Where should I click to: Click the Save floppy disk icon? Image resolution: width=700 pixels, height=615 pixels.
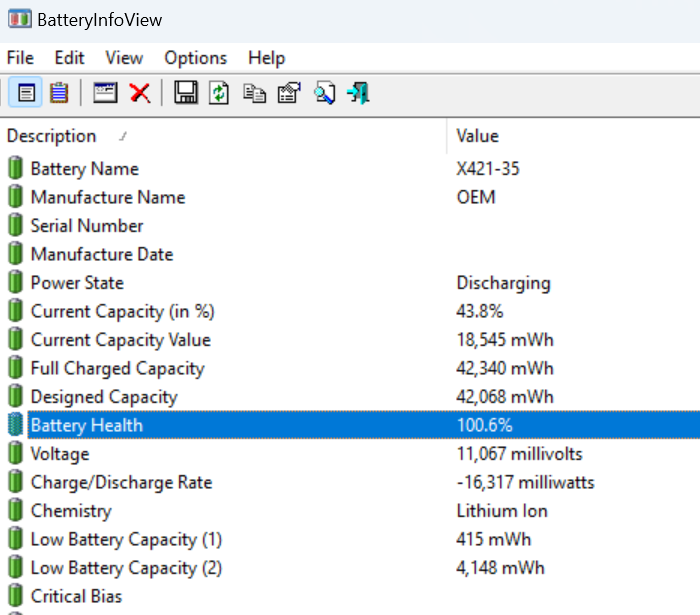click(186, 93)
